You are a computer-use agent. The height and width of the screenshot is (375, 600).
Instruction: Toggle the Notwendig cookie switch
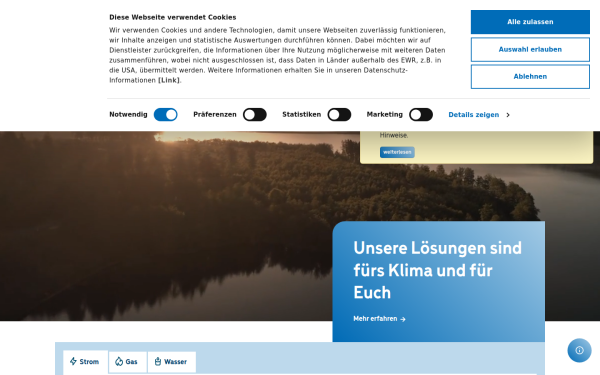click(166, 114)
